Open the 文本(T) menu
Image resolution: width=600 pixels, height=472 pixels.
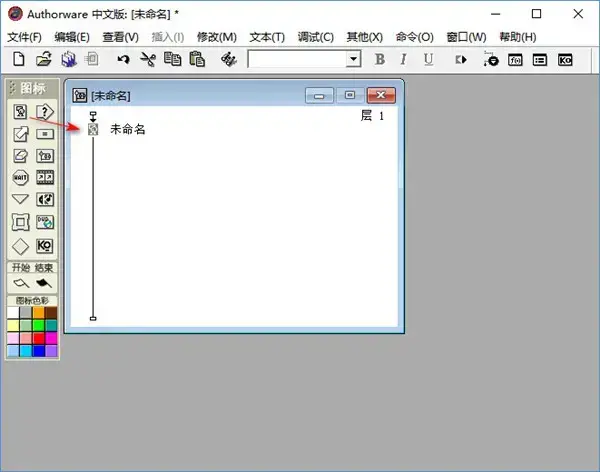[267, 37]
